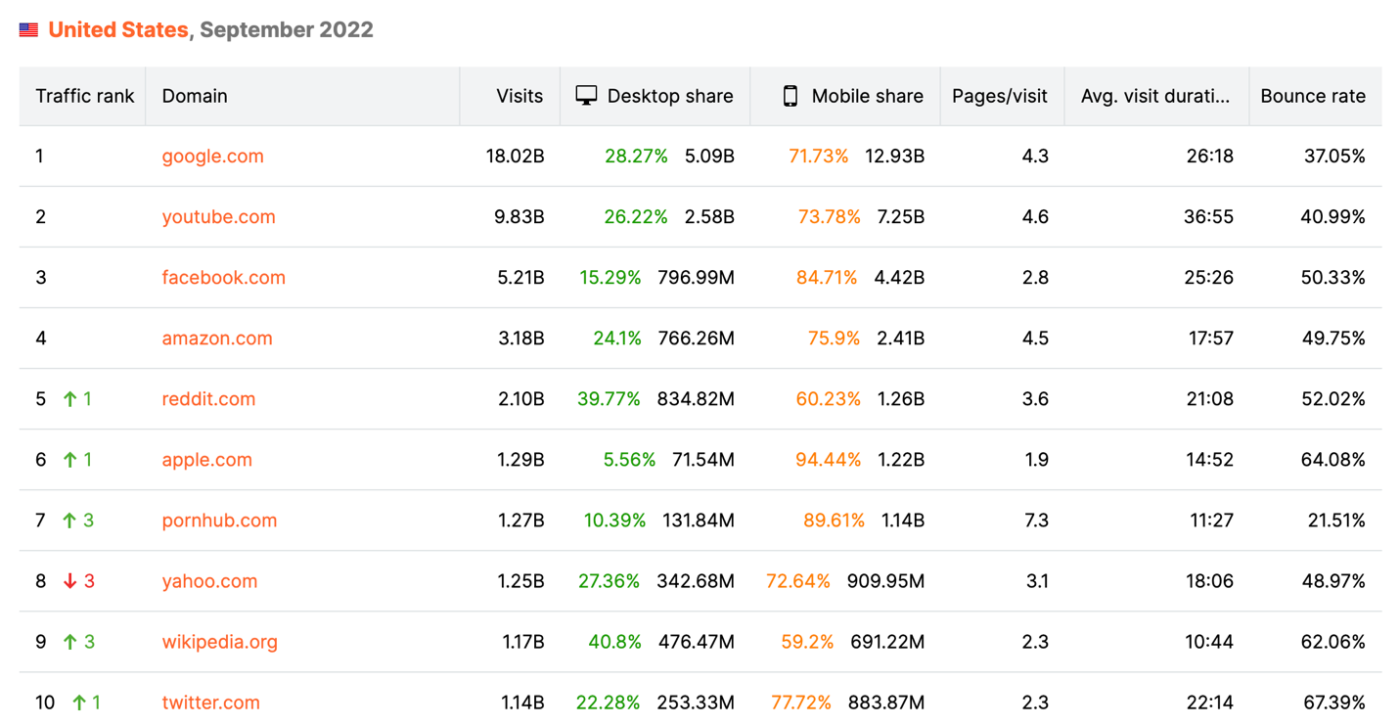Click the Pages/visit column header
Viewport: 1400px width, 725px height.
(999, 96)
